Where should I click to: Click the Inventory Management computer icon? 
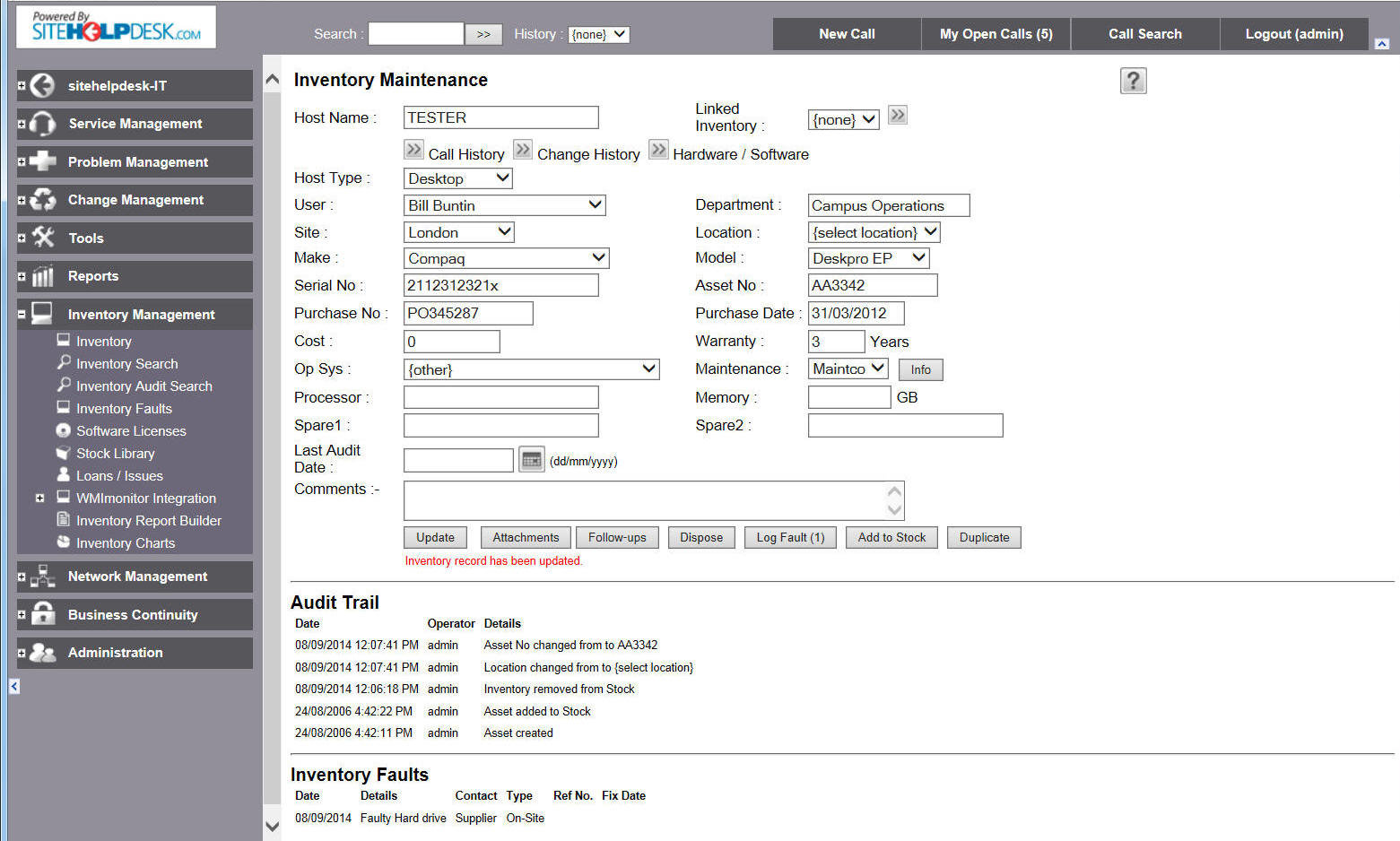coord(42,314)
